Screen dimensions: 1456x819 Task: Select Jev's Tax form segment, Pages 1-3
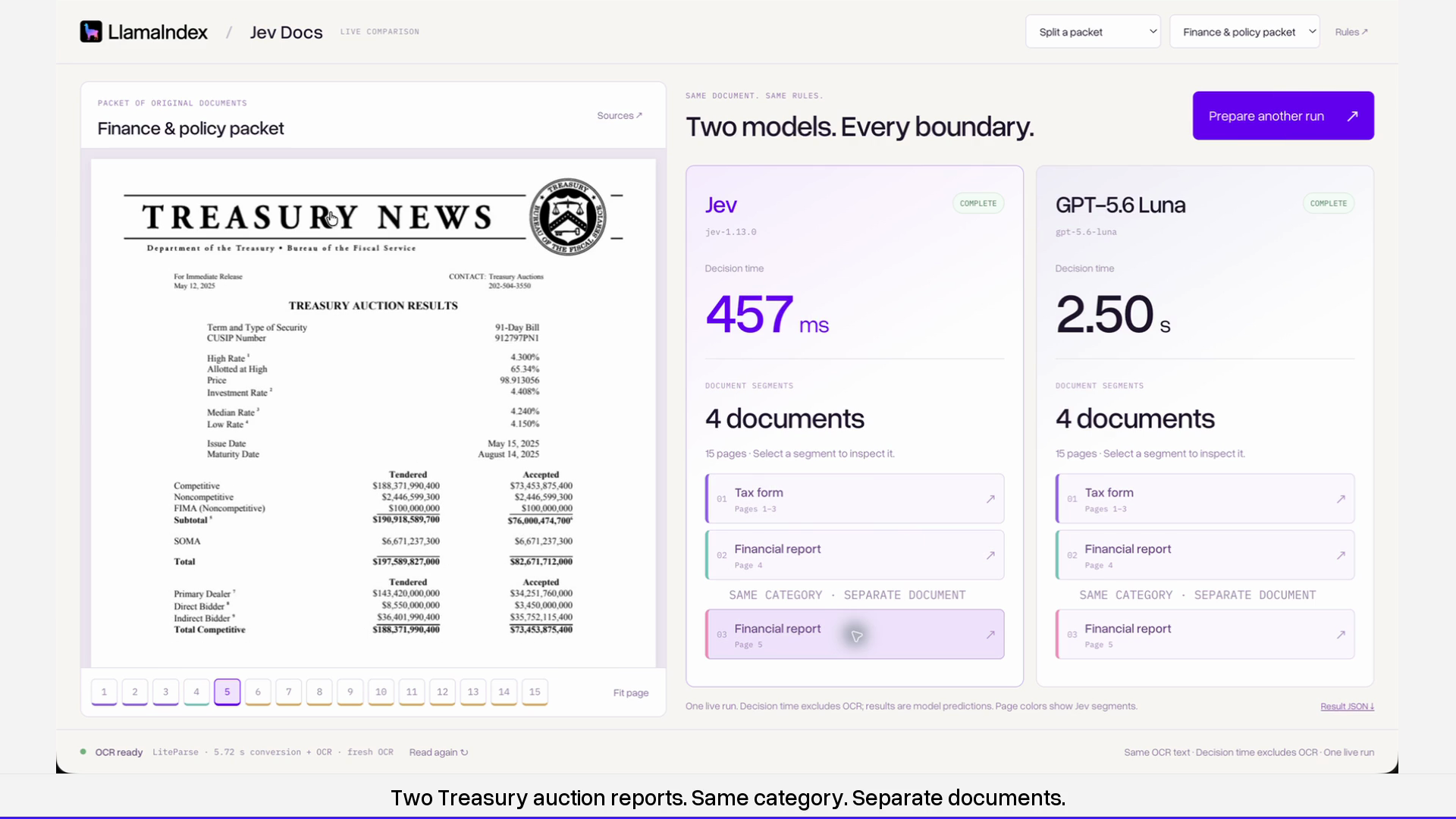pyautogui.click(x=855, y=499)
